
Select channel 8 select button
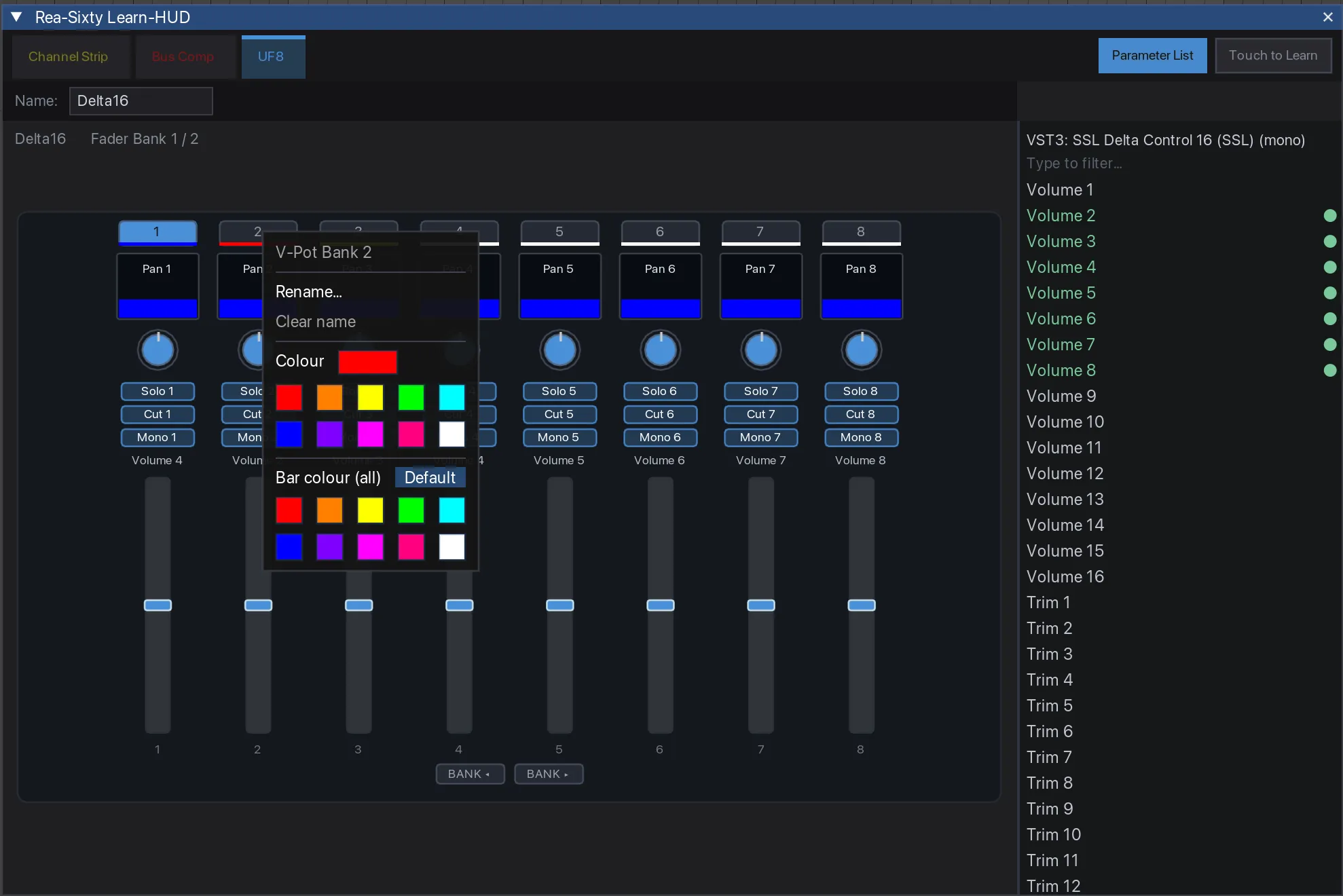[x=861, y=232]
